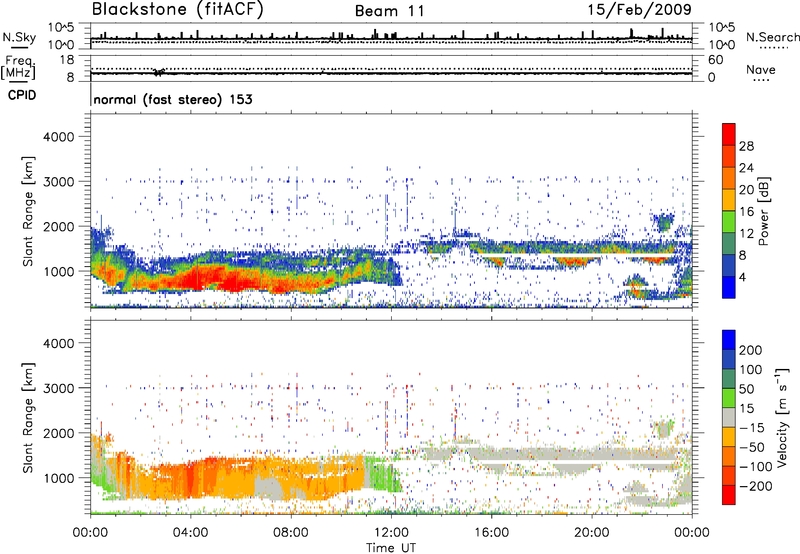Click the 'Time UT' axis title
Viewport: 800px width, 554px height.
(x=391, y=548)
